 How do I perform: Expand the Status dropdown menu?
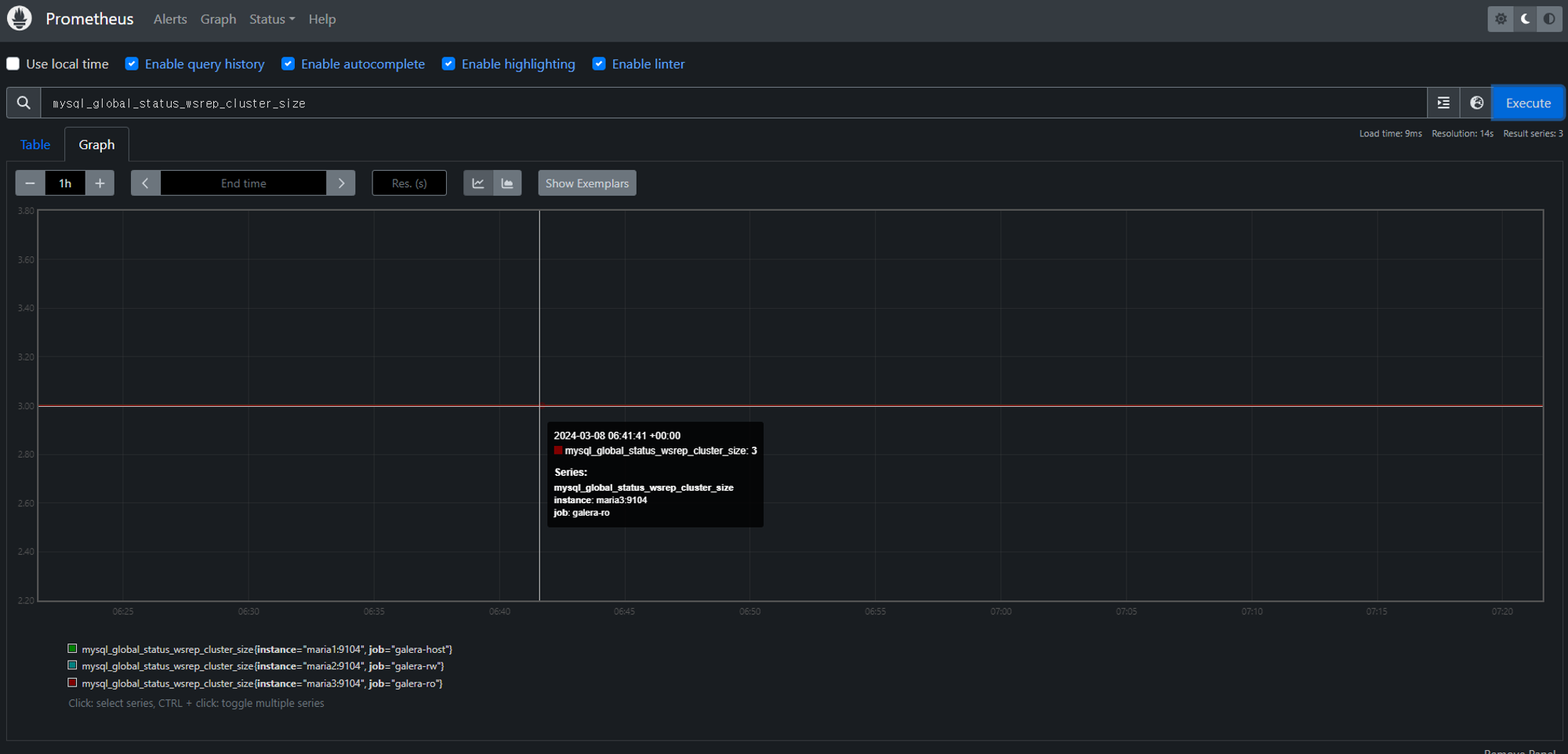pyautogui.click(x=272, y=19)
